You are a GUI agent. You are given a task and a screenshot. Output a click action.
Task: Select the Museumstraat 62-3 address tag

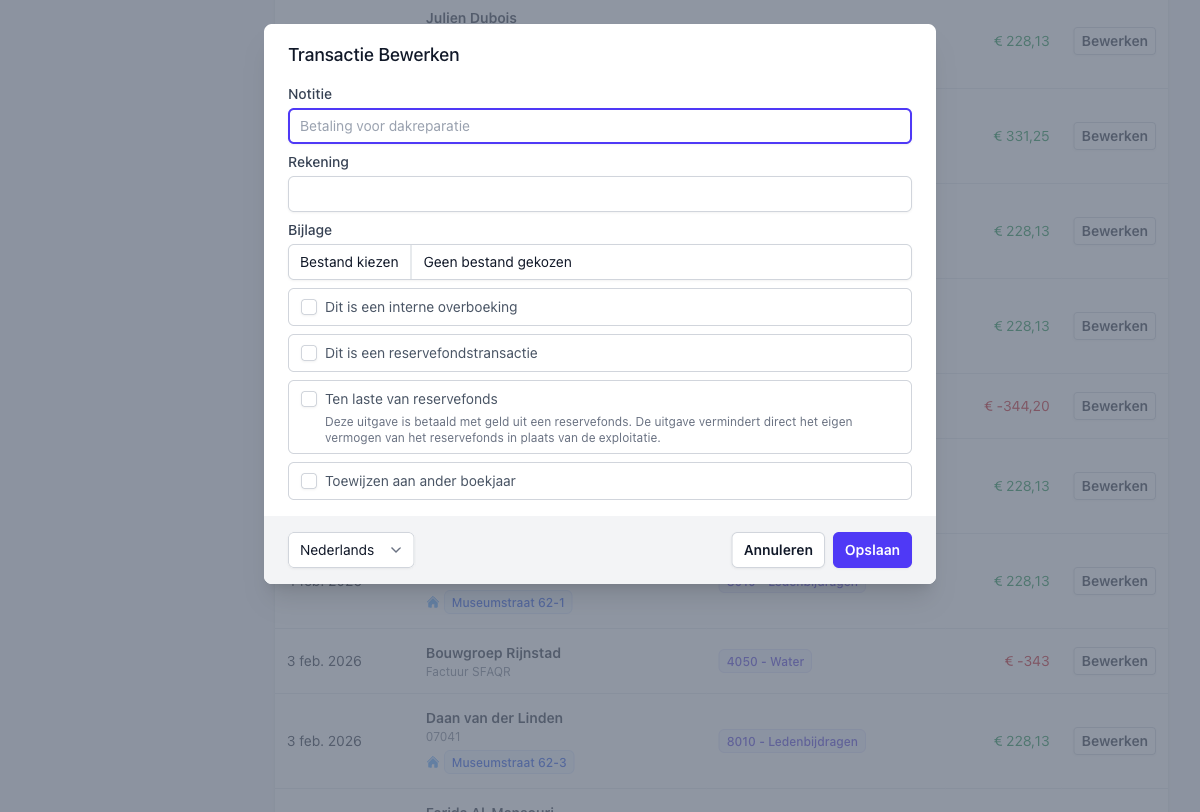[509, 763]
